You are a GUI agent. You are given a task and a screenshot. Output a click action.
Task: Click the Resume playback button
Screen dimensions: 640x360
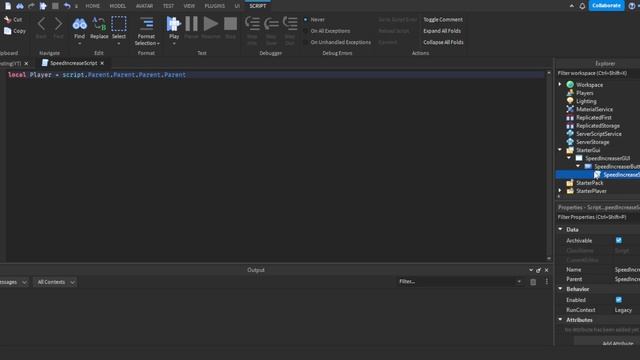[211, 24]
